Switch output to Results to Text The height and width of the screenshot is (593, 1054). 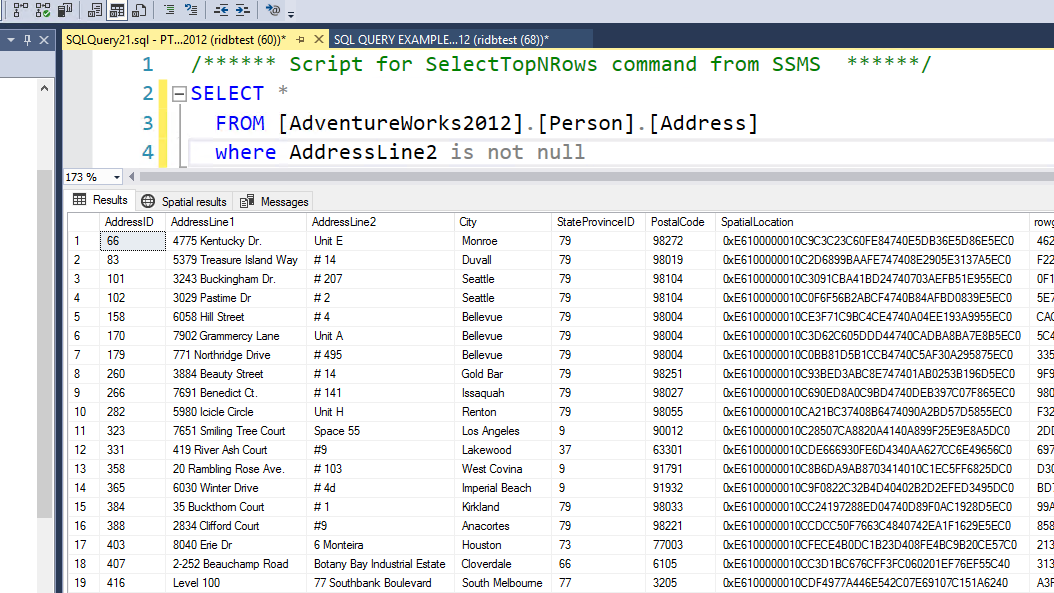click(95, 9)
